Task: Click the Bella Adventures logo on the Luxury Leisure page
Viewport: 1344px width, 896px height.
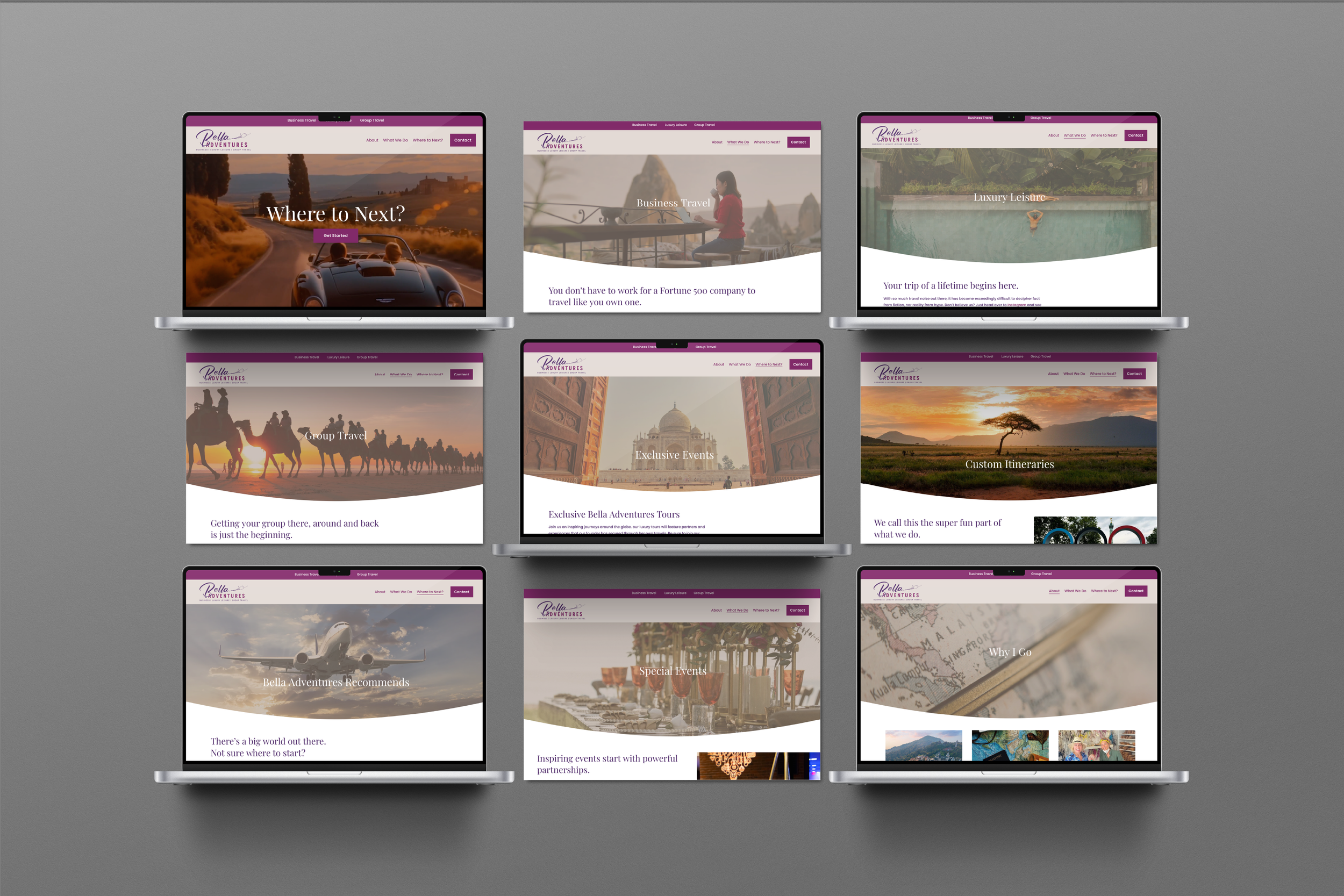Action: click(896, 136)
